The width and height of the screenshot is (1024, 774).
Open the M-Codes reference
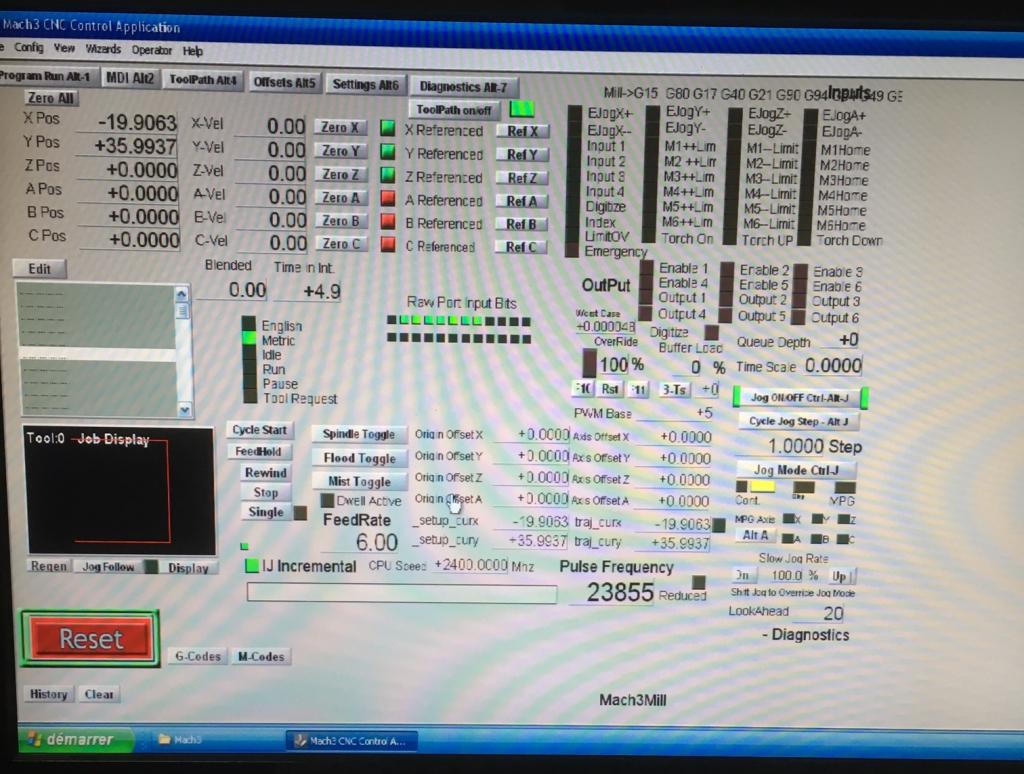click(261, 657)
